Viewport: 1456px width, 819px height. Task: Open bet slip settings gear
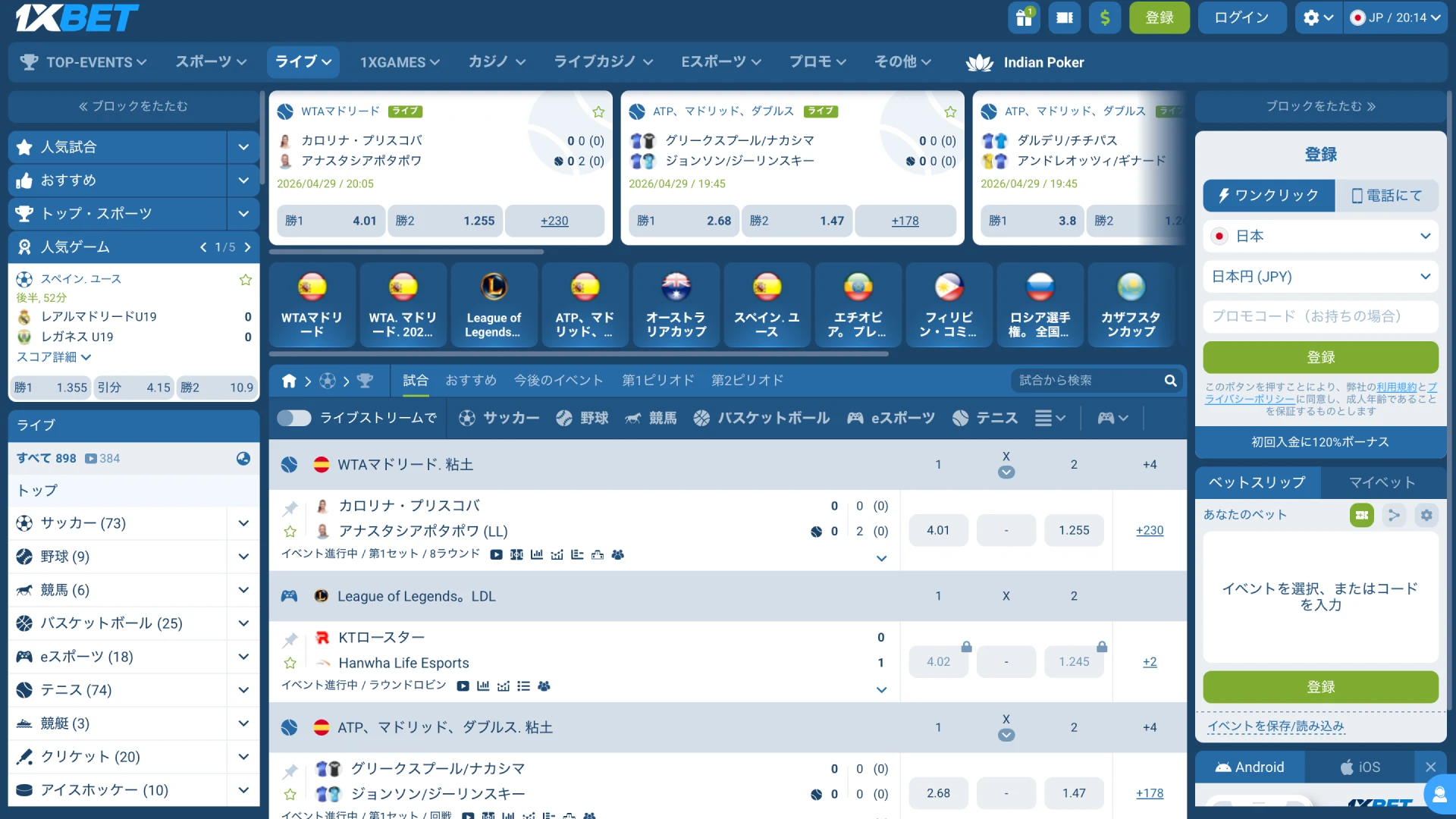(x=1426, y=516)
